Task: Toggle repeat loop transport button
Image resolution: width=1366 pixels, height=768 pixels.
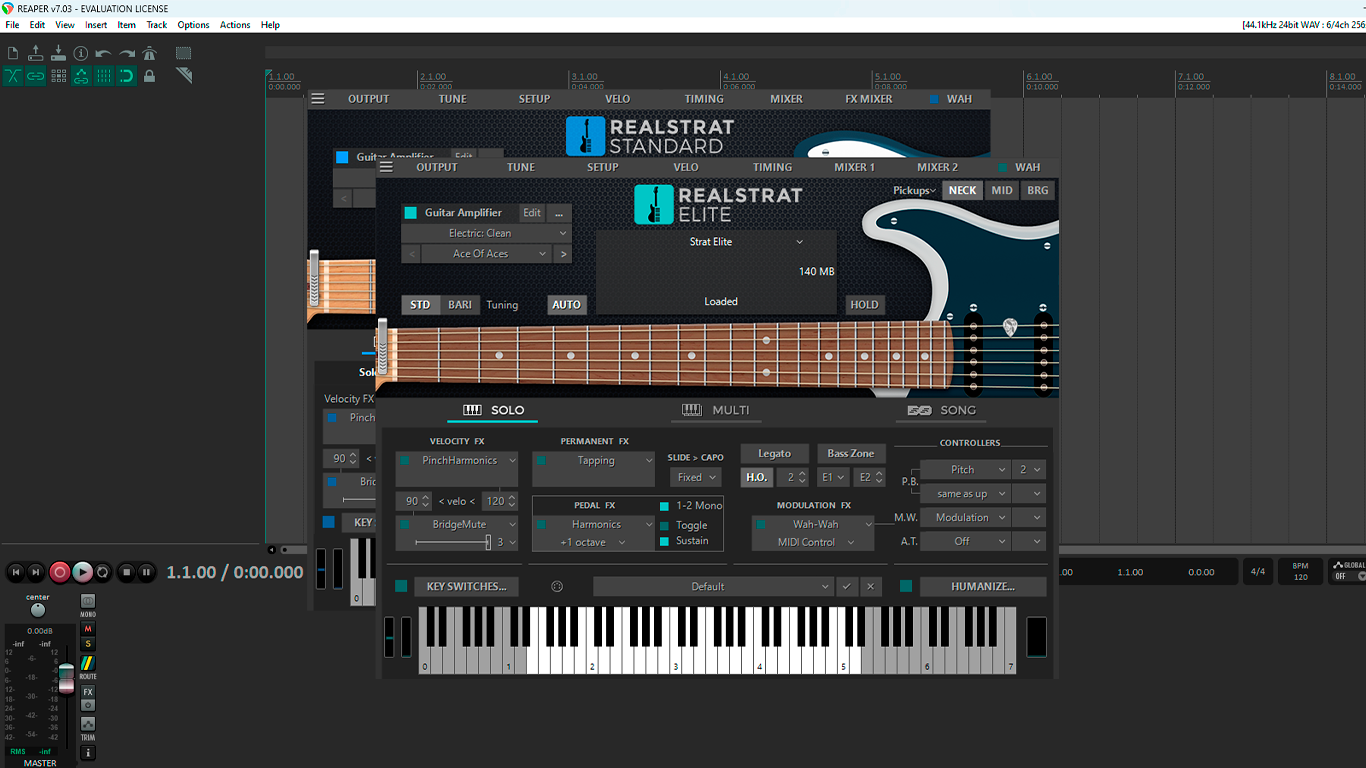Action: tap(103, 572)
